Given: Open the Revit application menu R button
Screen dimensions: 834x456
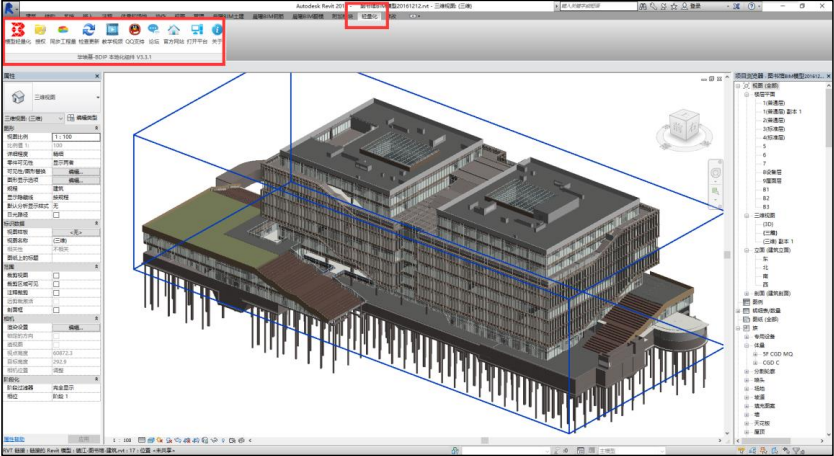Looking at the screenshot, I should coord(11,7).
